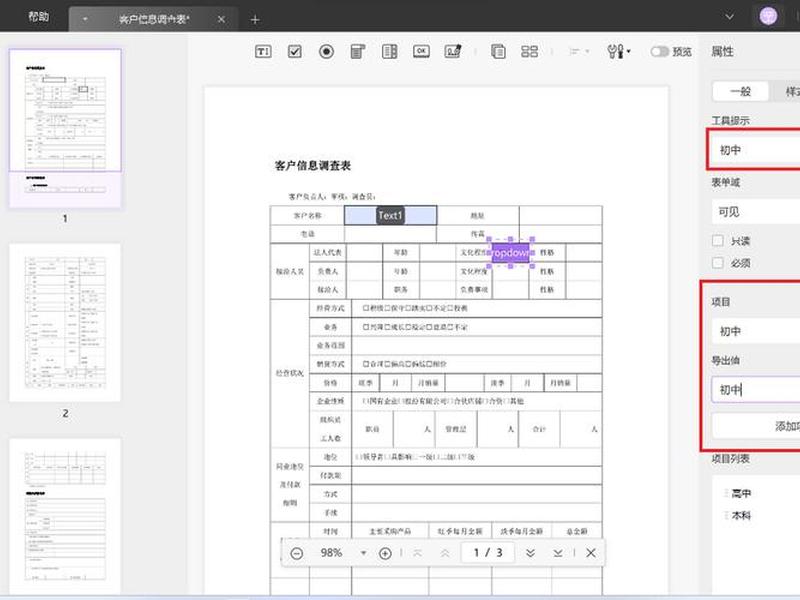The height and width of the screenshot is (600, 800).
Task: Close the 客户信息调查表 tab
Action: click(x=221, y=19)
